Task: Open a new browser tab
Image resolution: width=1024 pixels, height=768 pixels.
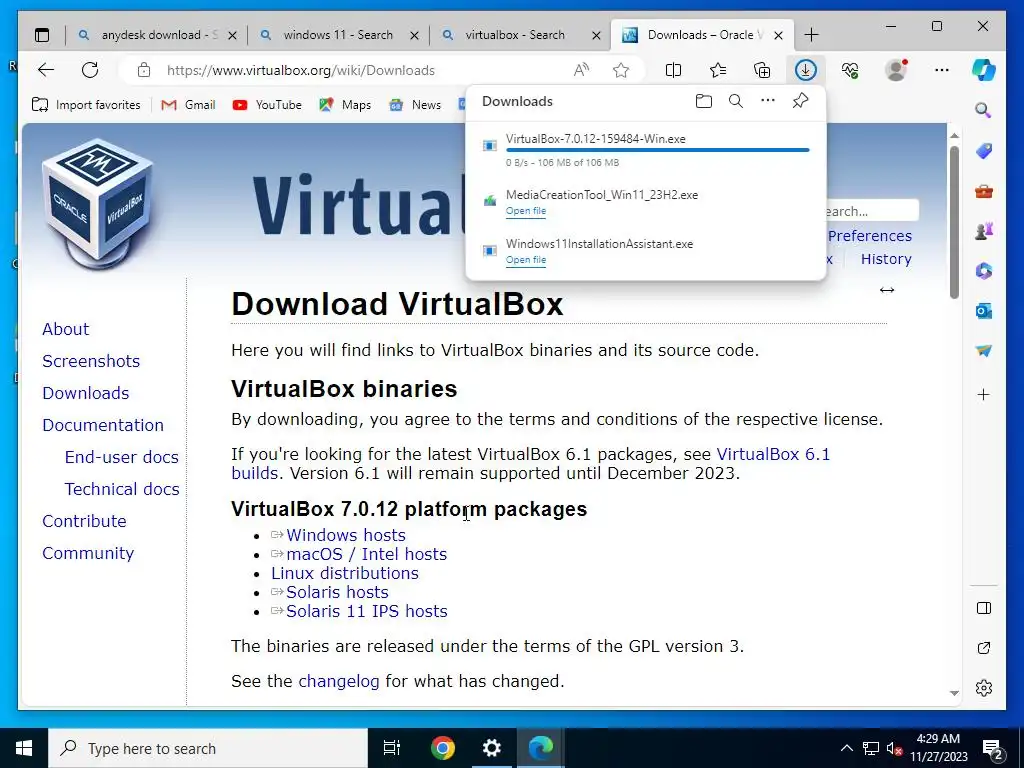Action: [811, 35]
